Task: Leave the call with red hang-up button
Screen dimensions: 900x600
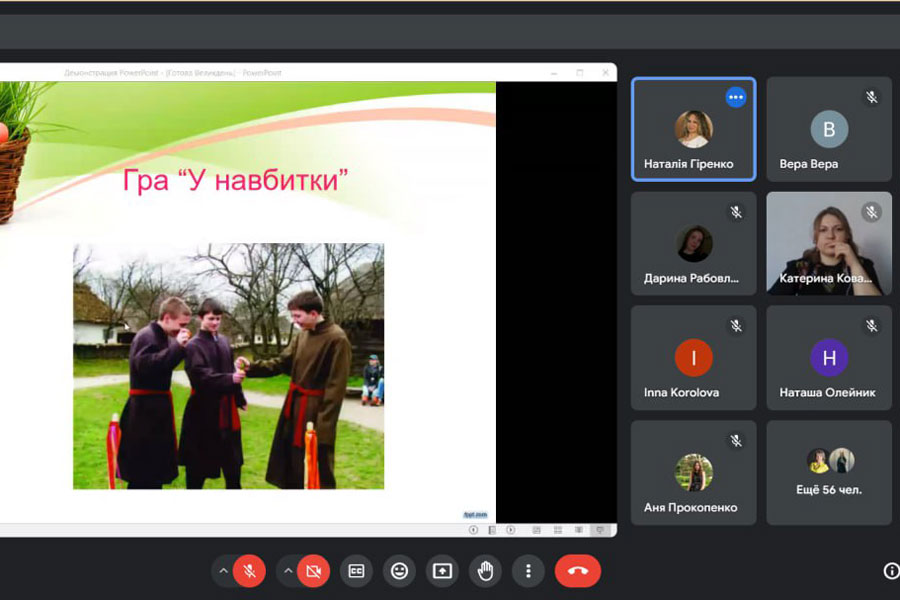Action: [577, 571]
